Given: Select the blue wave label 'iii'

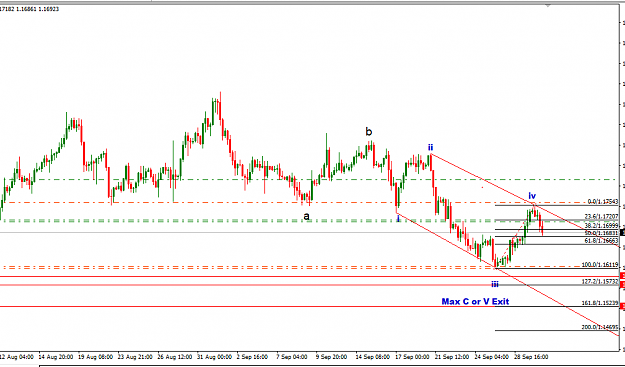Looking at the screenshot, I should pyautogui.click(x=495, y=284).
